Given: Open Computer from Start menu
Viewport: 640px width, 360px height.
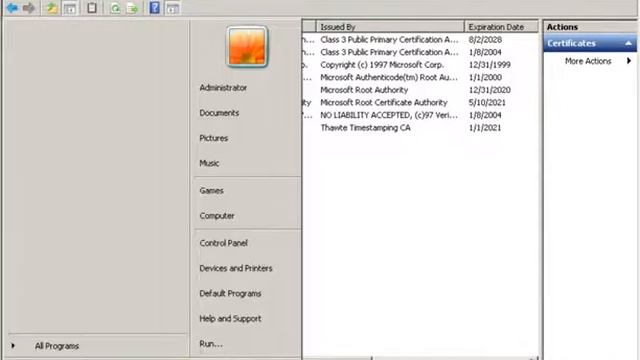Looking at the screenshot, I should 217,216.
